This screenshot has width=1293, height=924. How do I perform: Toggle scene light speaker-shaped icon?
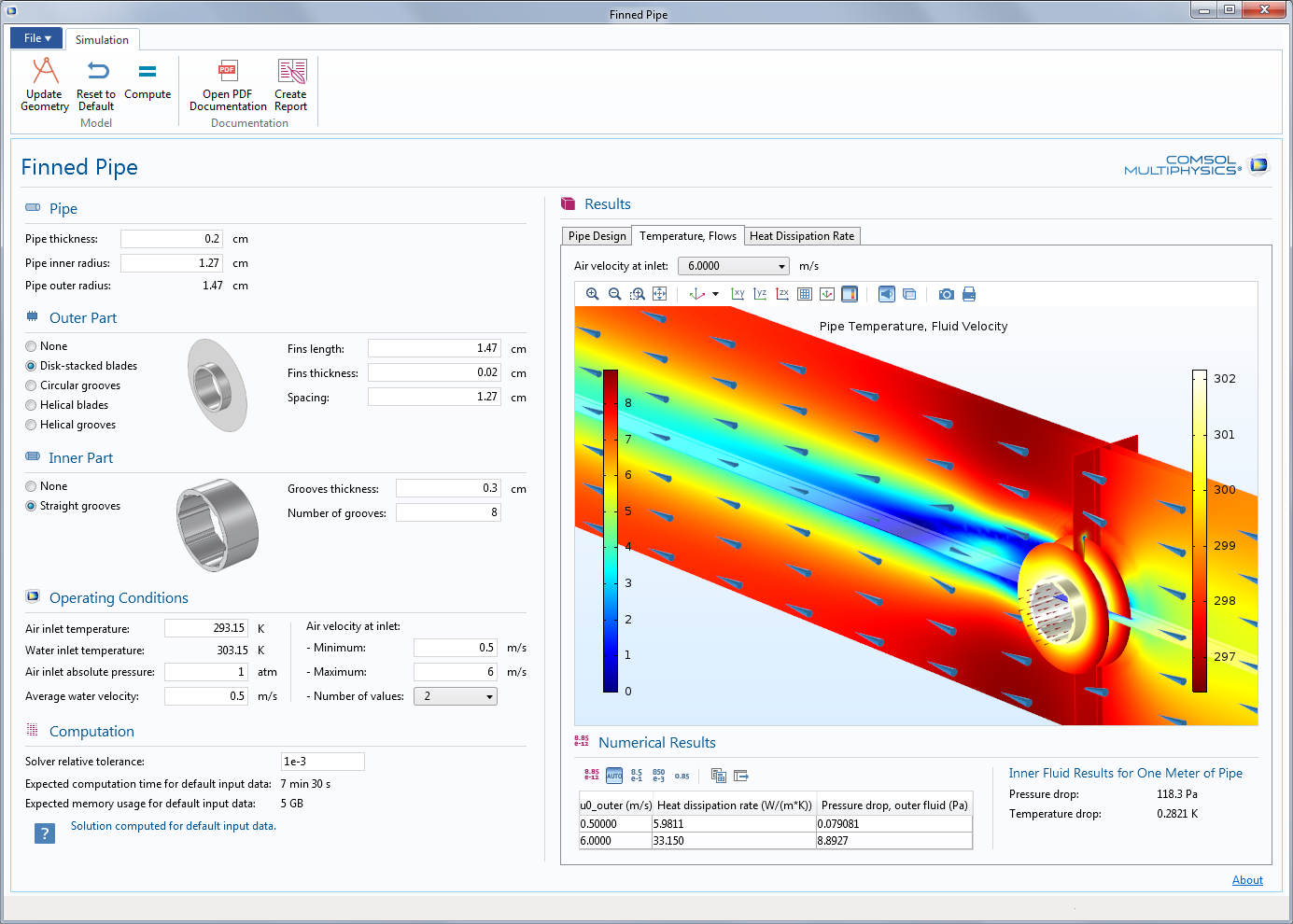tap(887, 294)
